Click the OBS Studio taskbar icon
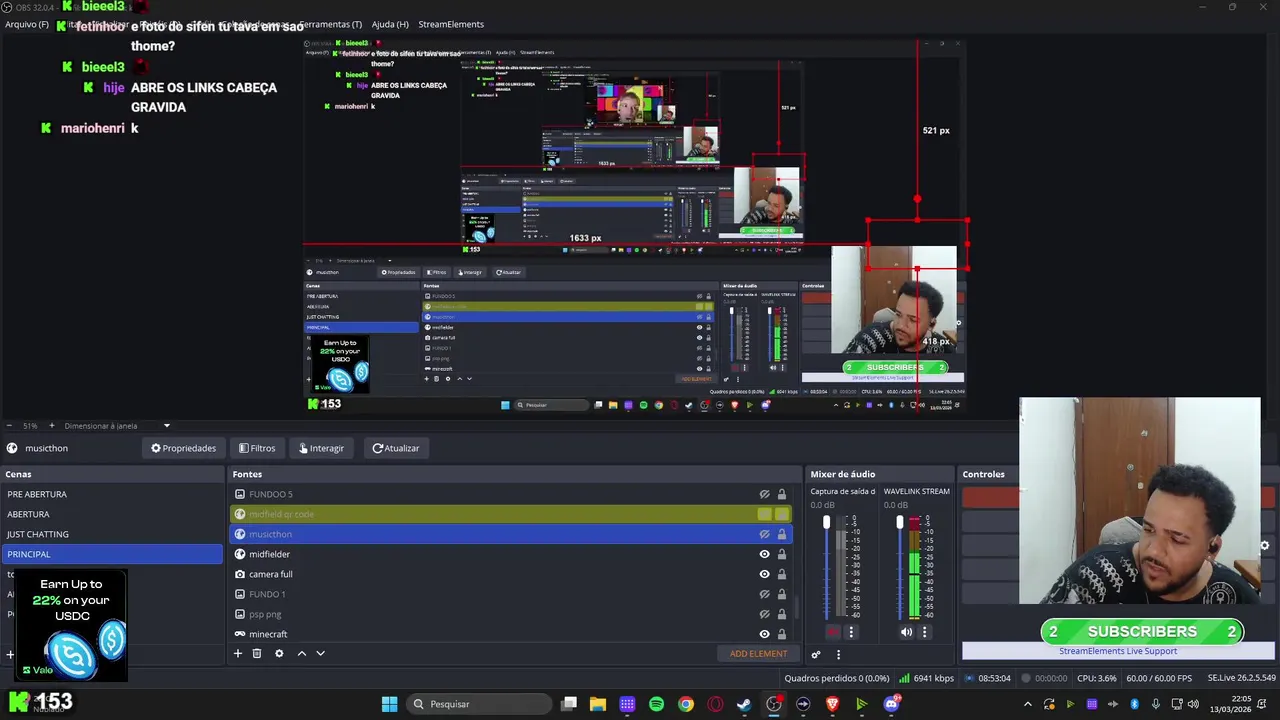Viewport: 1280px width, 720px height. 773,704
